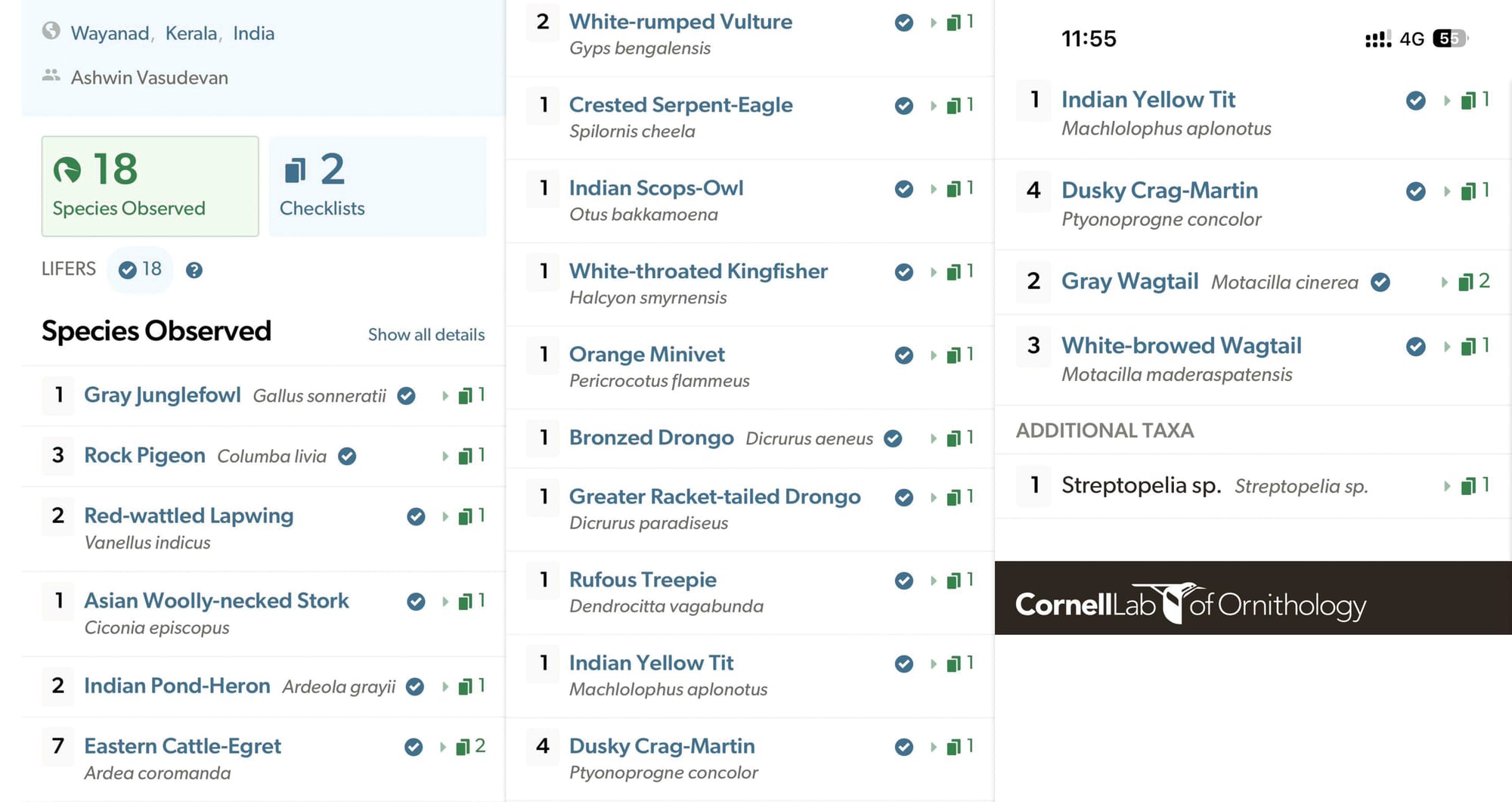Toggle the Lifers 18 filter badge
Image resolution: width=1512 pixels, height=802 pixels.
tap(141, 269)
